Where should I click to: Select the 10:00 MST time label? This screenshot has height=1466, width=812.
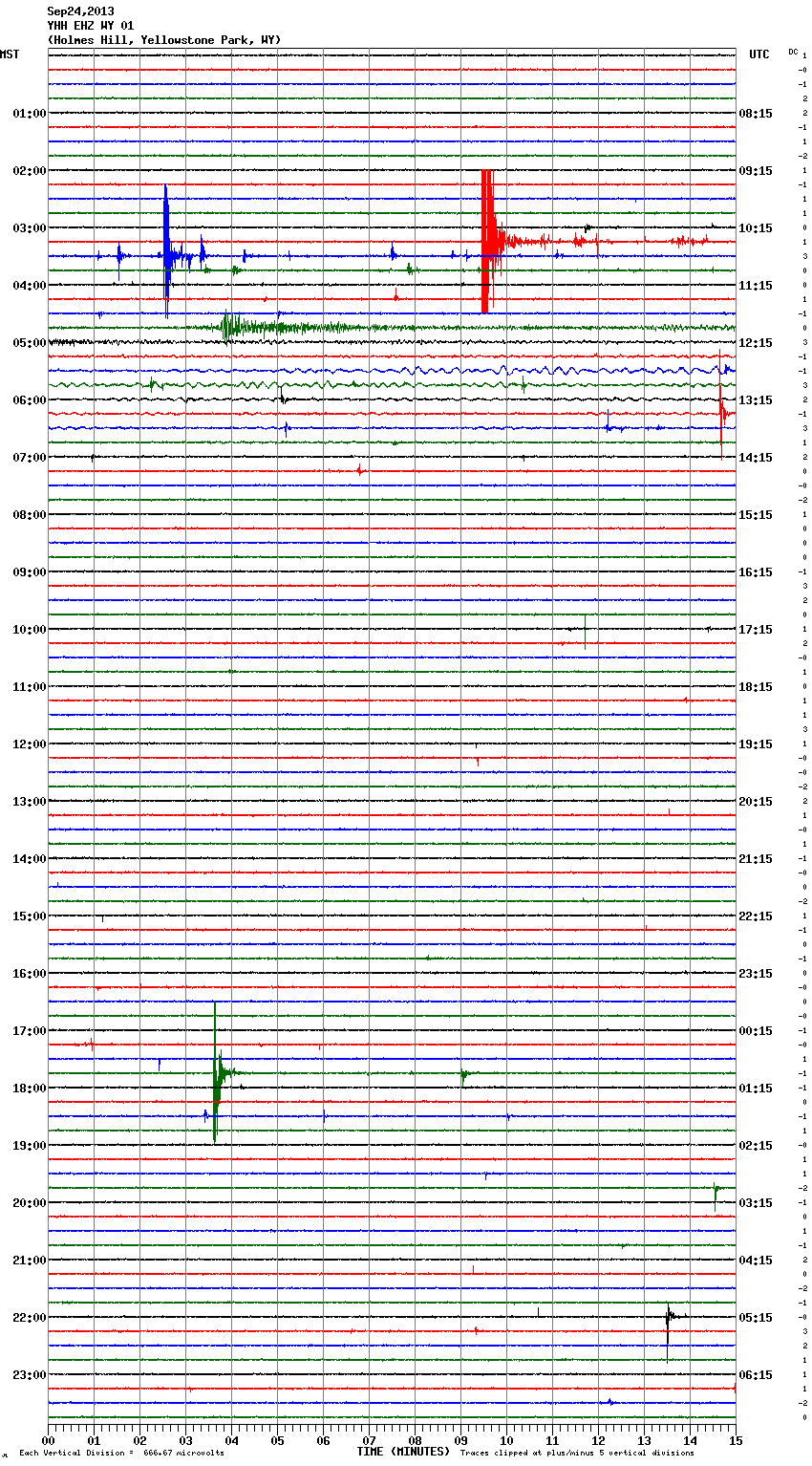pyautogui.click(x=30, y=630)
